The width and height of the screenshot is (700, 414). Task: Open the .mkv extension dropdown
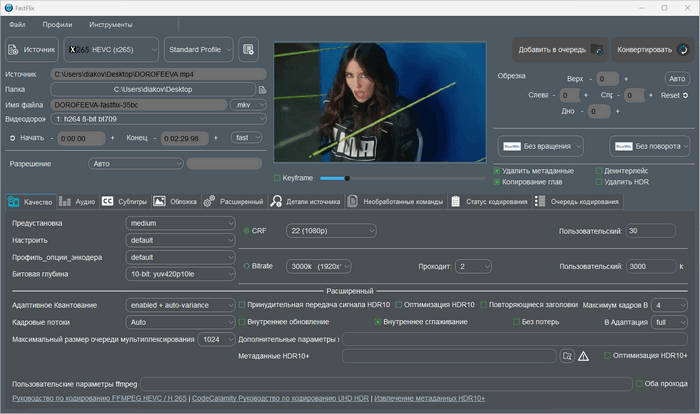click(248, 105)
